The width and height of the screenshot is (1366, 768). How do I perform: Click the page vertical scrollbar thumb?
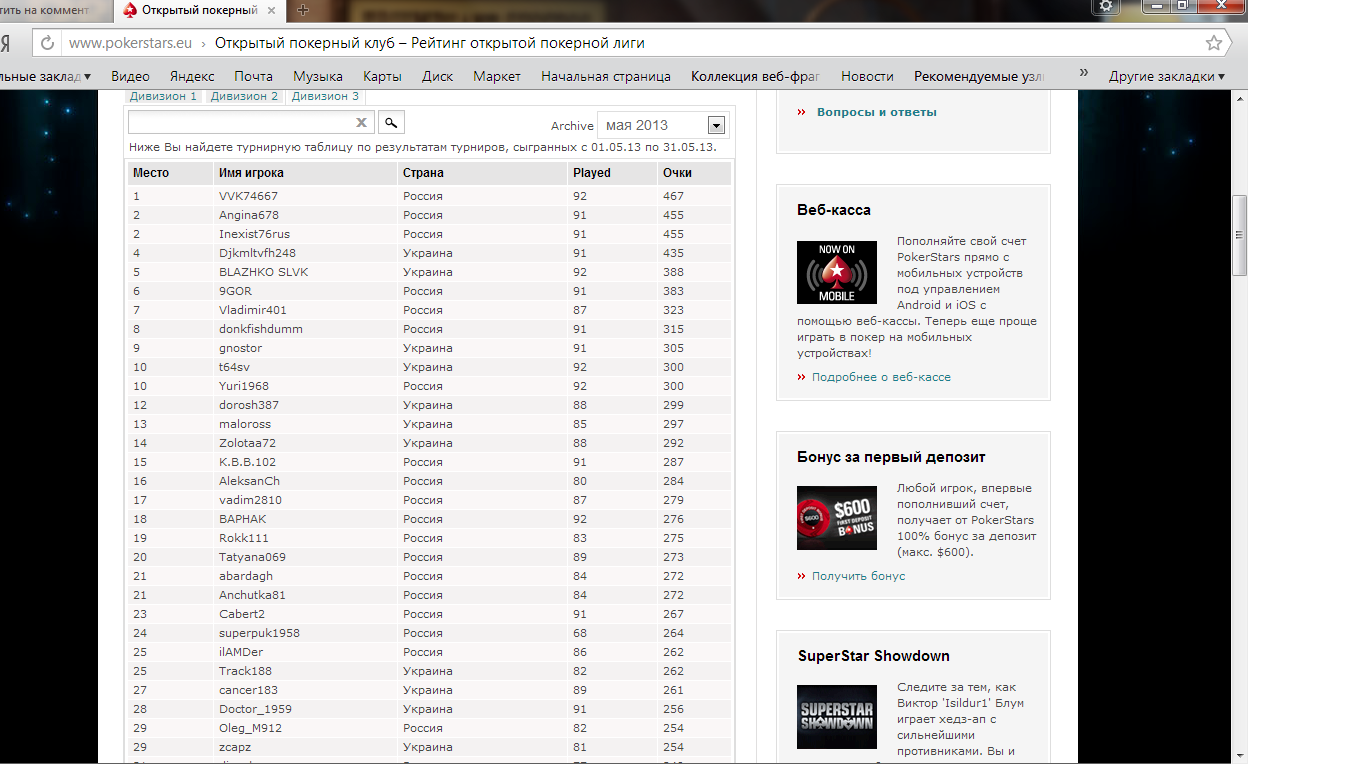coord(1240,235)
